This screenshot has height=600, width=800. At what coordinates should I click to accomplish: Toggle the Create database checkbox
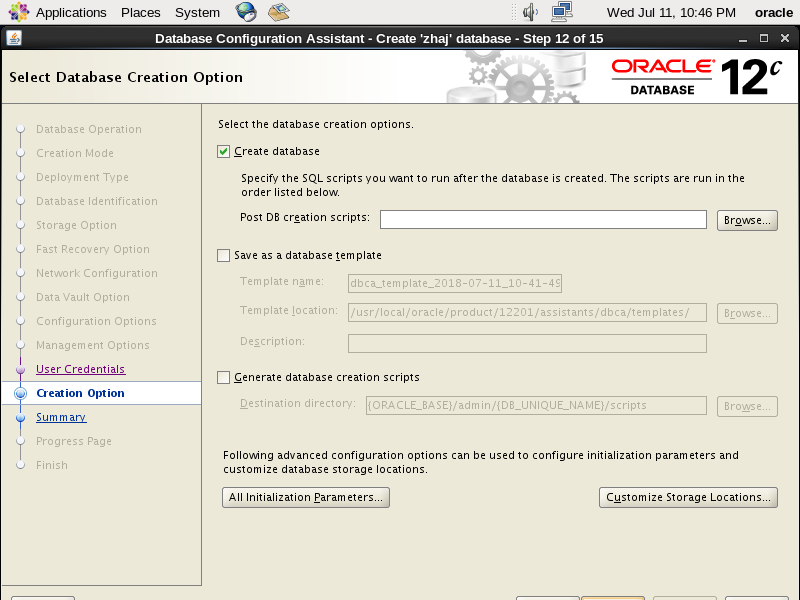pyautogui.click(x=223, y=152)
